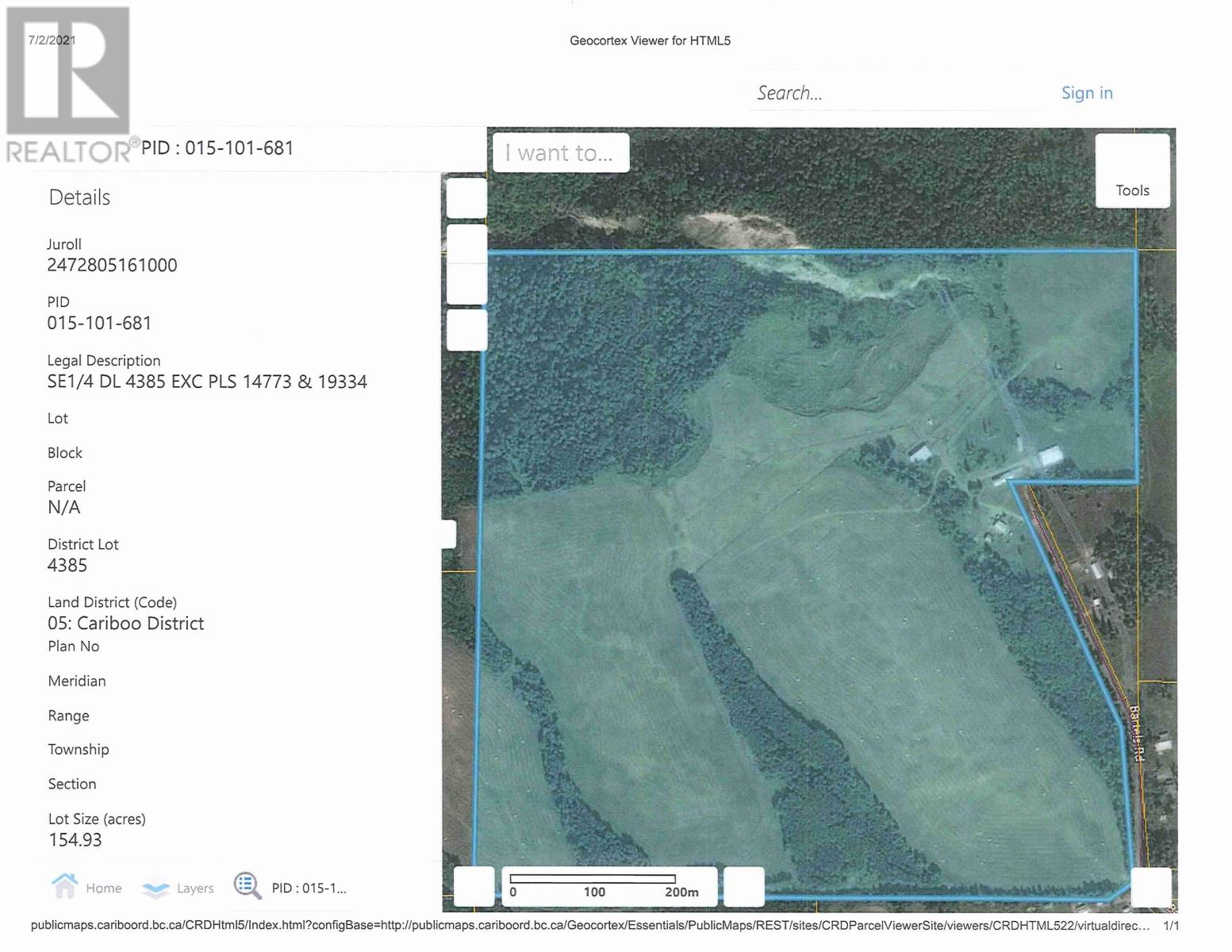
Task: Open the Tools panel on the map
Action: tap(1132, 171)
